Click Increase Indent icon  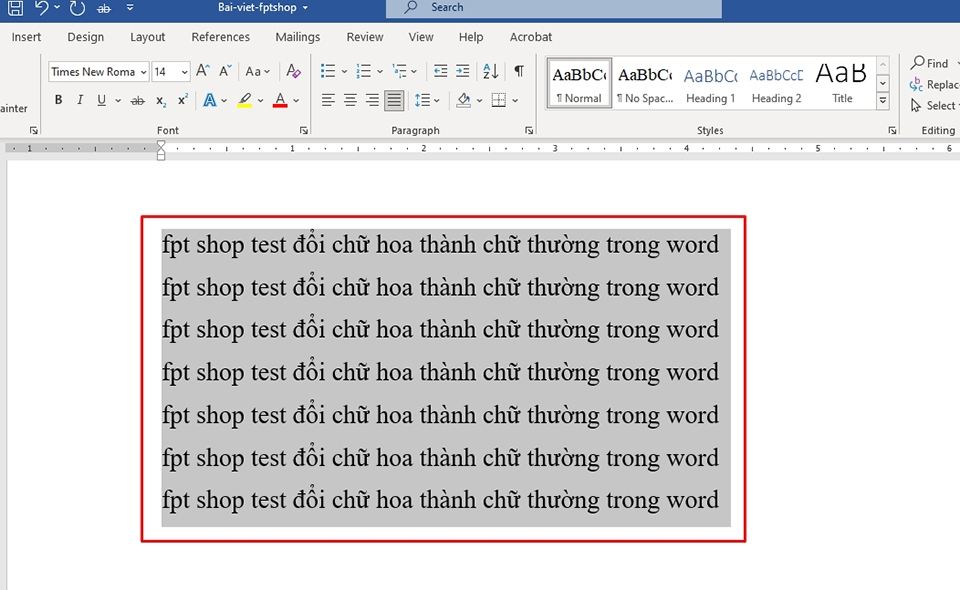click(x=463, y=71)
